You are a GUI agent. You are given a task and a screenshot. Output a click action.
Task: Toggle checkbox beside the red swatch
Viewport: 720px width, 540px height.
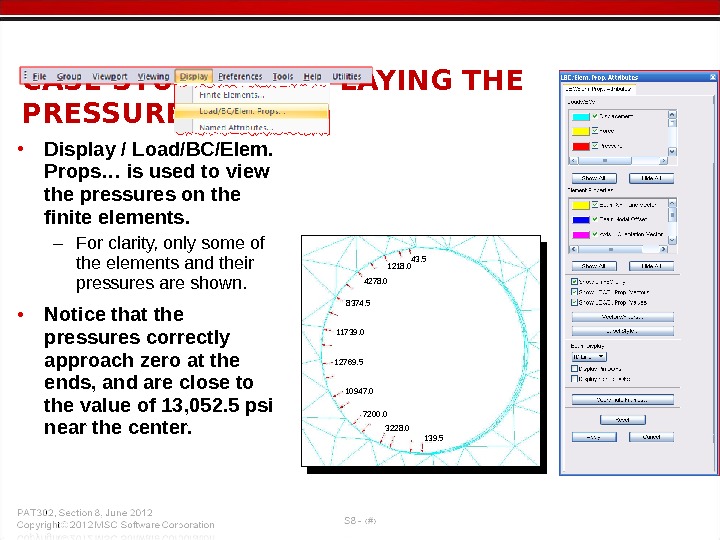[595, 146]
